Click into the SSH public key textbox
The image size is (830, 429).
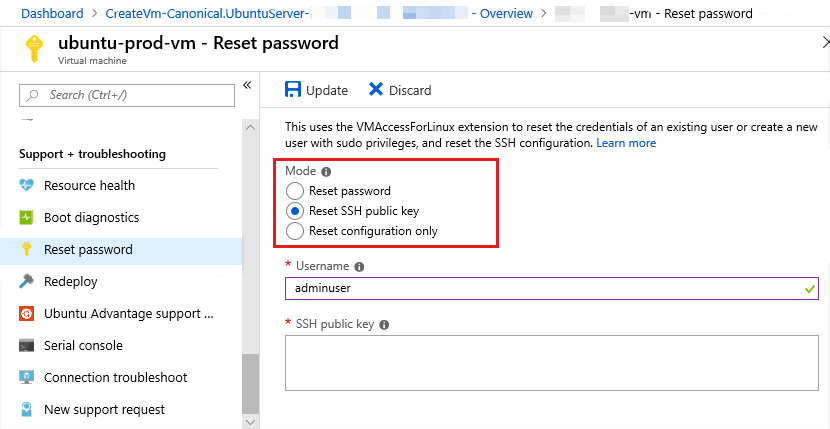[x=552, y=362]
